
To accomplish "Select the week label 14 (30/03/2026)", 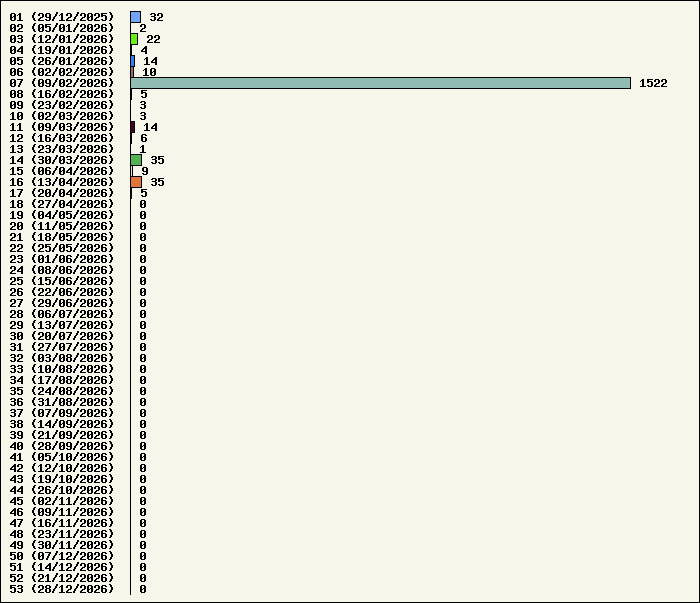I will [x=62, y=160].
